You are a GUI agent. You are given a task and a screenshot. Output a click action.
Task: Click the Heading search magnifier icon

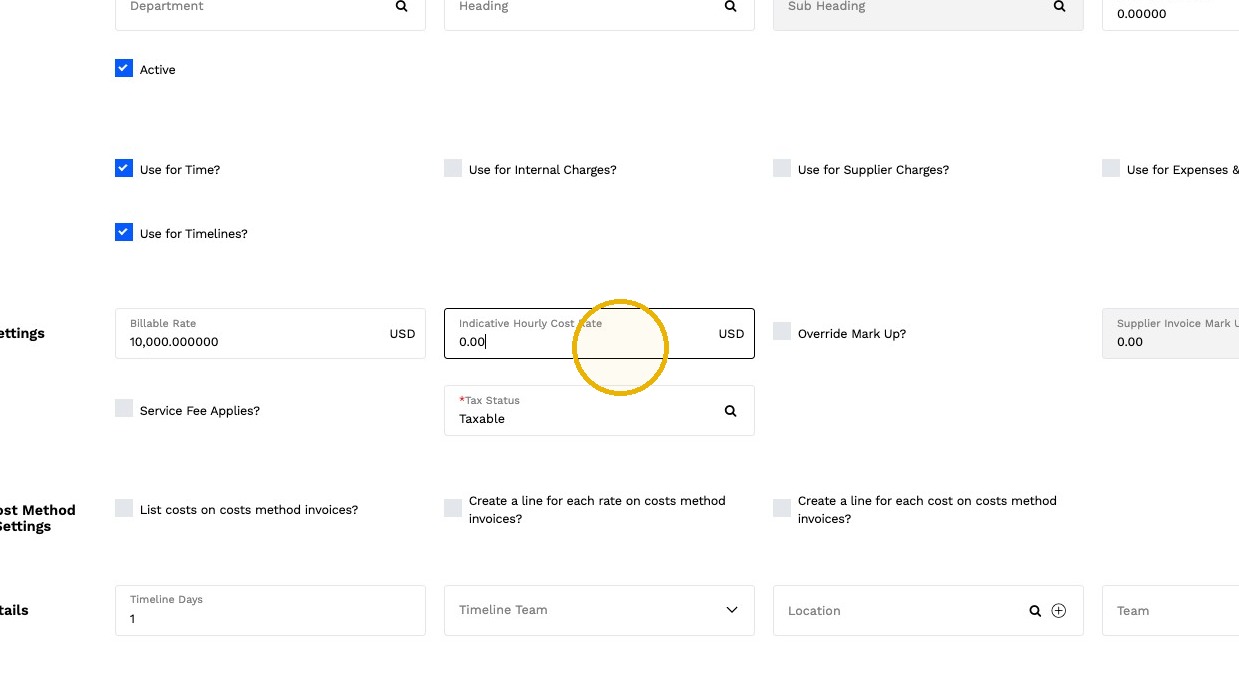tap(730, 6)
